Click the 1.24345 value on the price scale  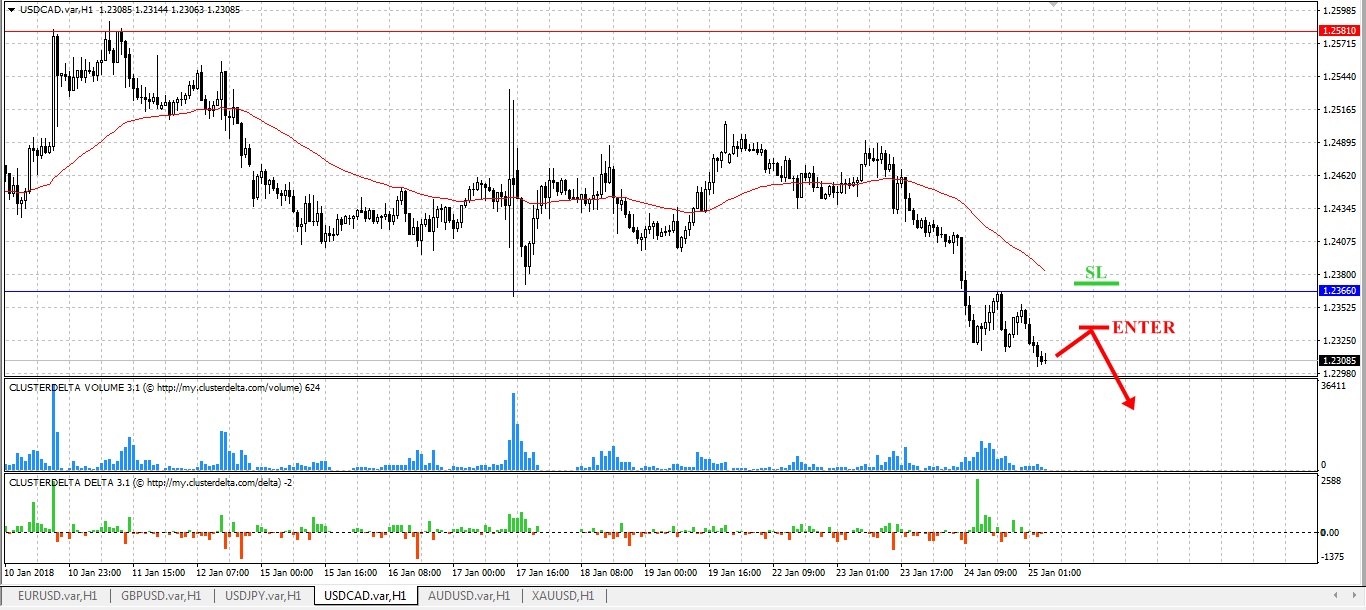[x=1339, y=209]
